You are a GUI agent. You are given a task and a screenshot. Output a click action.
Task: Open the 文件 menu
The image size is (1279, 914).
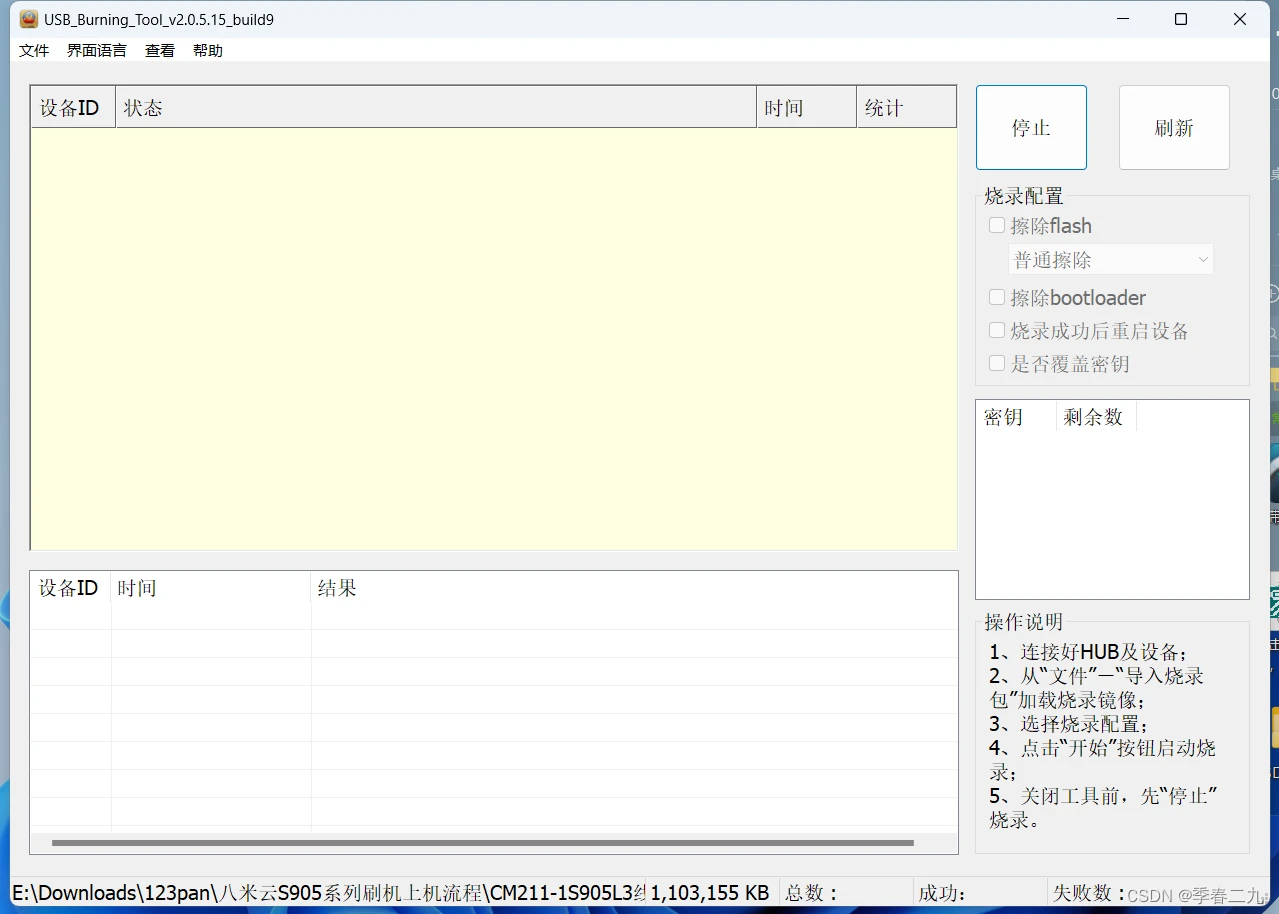pyautogui.click(x=34, y=50)
